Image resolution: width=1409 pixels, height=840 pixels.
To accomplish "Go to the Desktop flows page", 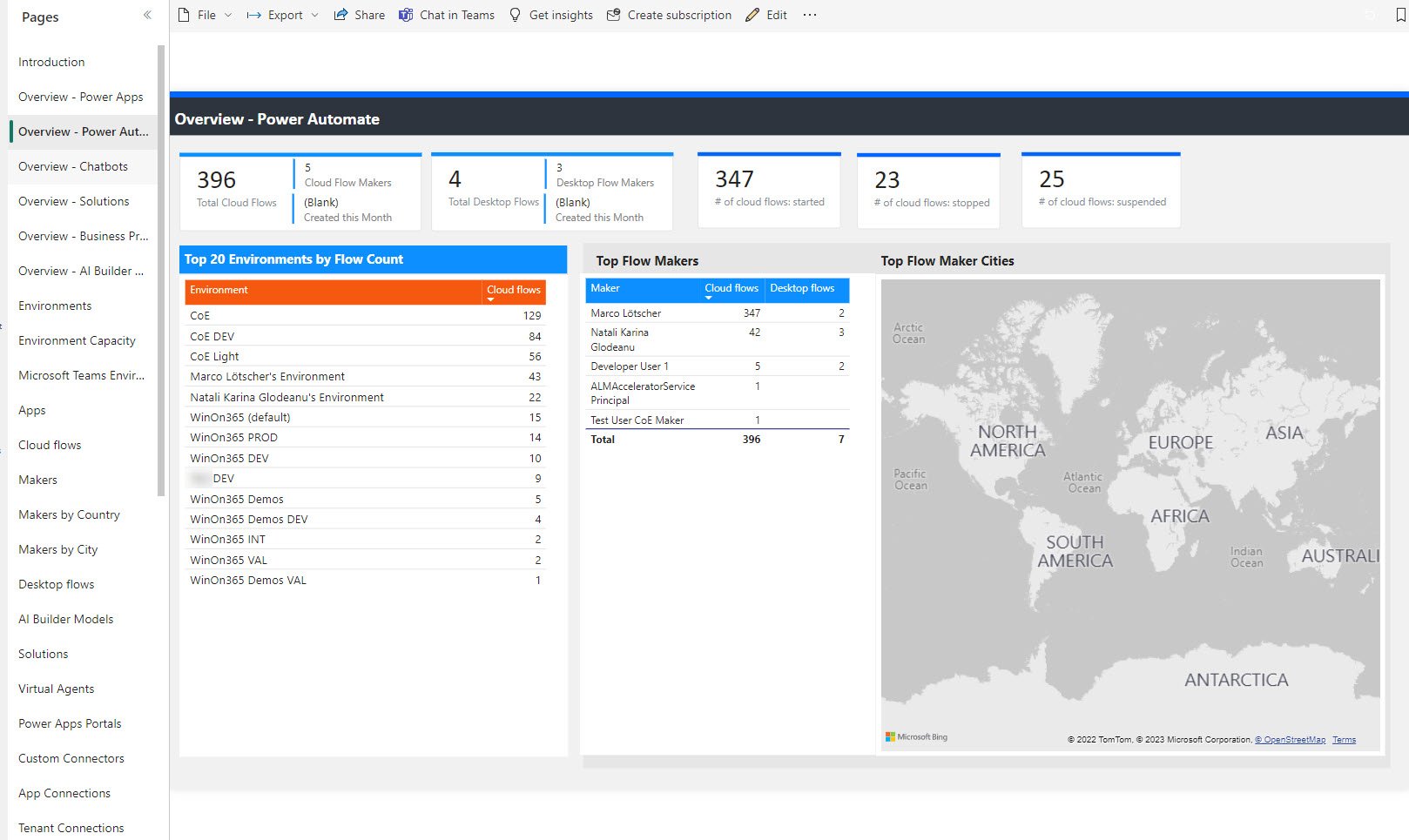I will pyautogui.click(x=84, y=584).
